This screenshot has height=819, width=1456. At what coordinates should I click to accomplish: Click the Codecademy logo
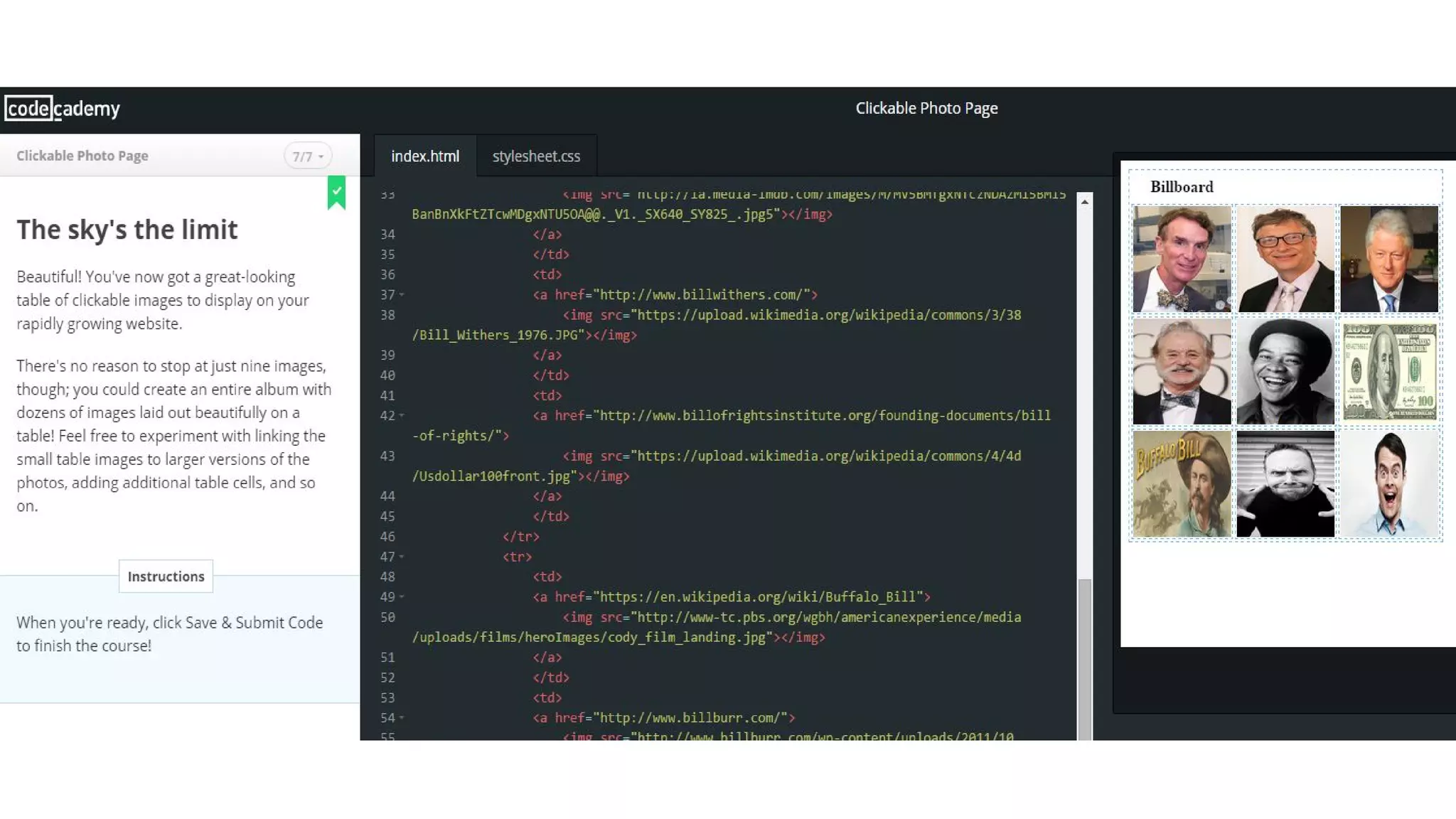pos(63,109)
